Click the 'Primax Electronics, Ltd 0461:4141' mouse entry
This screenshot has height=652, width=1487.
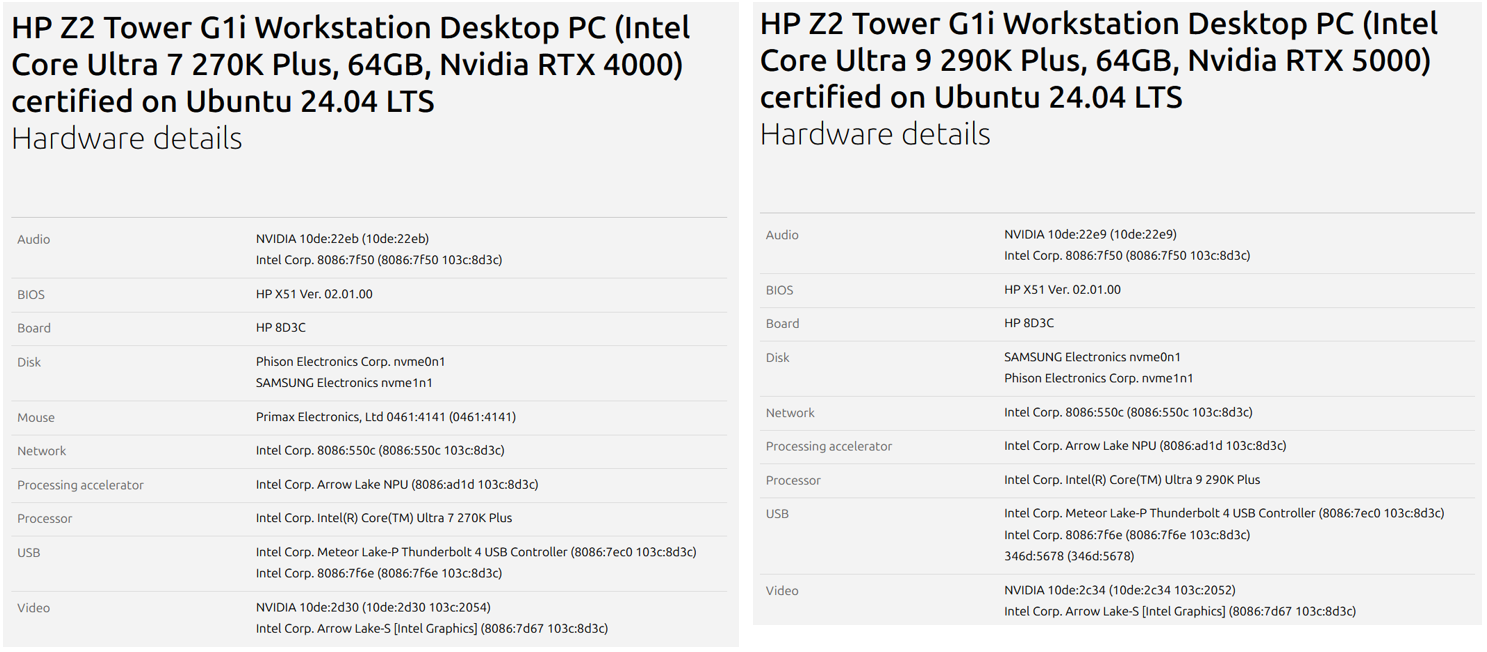click(386, 417)
